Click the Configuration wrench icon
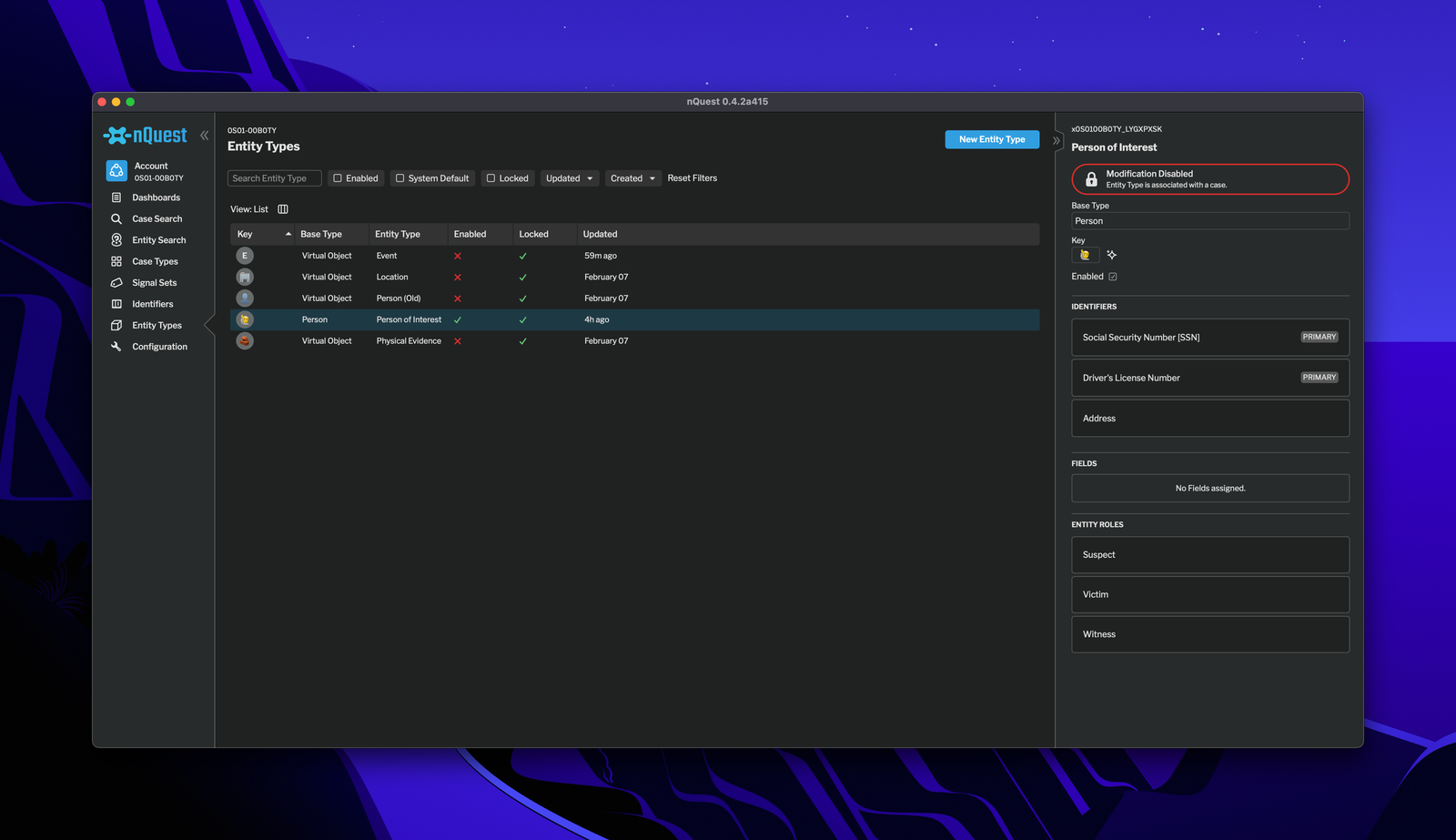1456x840 pixels. tap(116, 347)
